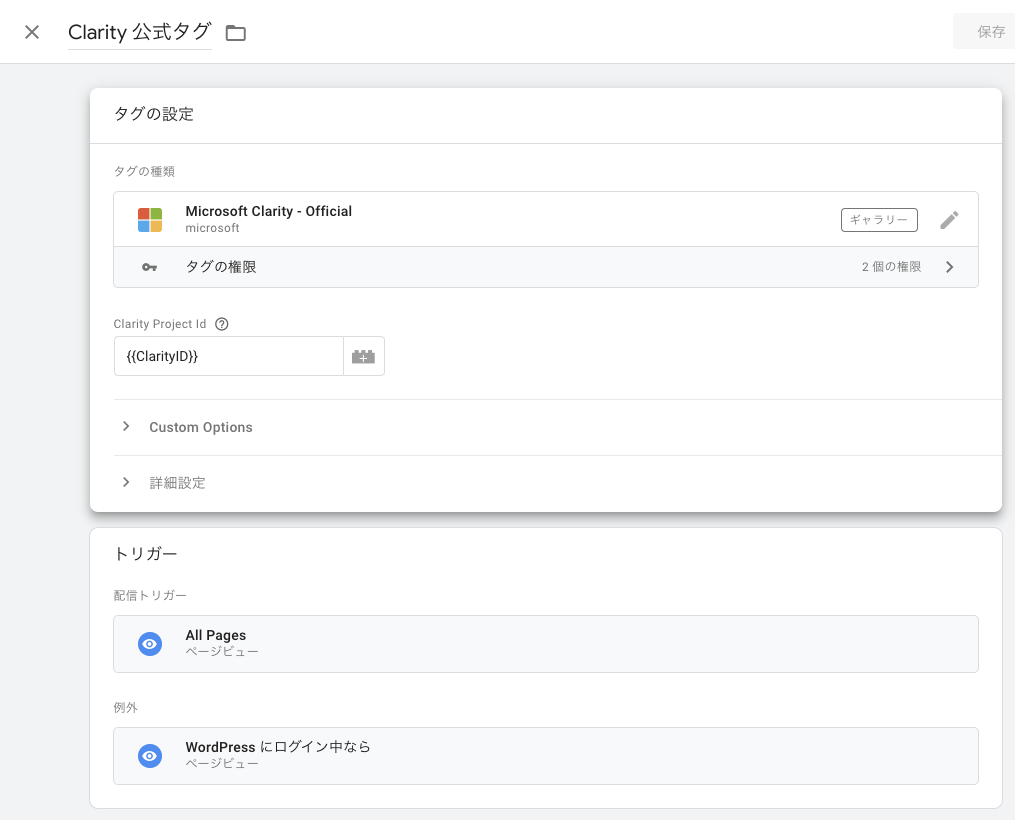
Task: Click the 'microsoft' publisher label
Action: [212, 228]
